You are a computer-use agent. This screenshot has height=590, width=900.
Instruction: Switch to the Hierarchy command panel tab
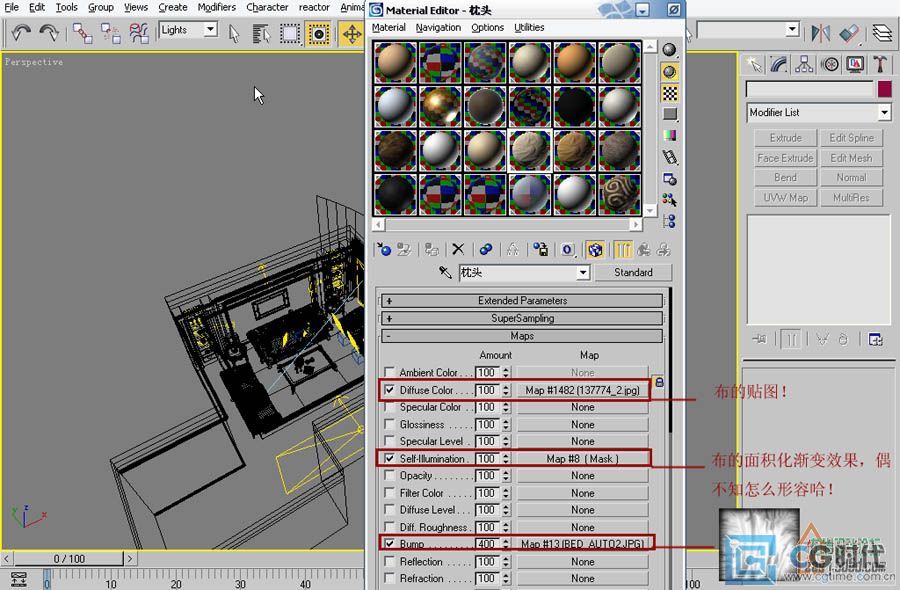click(804, 64)
